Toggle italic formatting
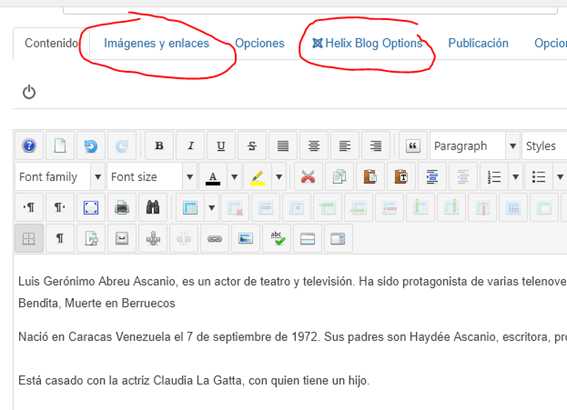 [190, 146]
